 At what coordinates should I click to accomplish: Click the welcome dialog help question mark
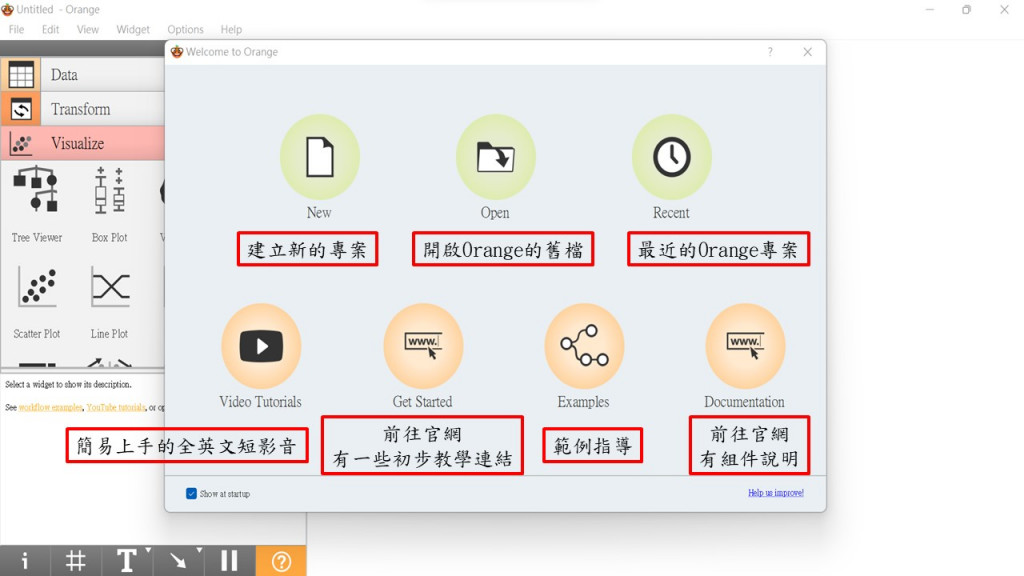pos(770,52)
